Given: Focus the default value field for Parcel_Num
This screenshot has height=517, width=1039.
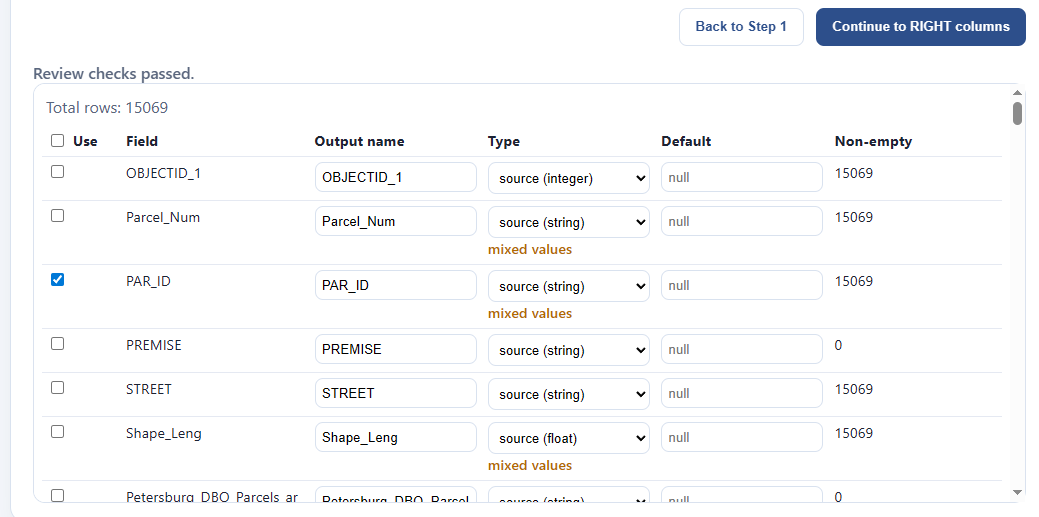Looking at the screenshot, I should 741,221.
